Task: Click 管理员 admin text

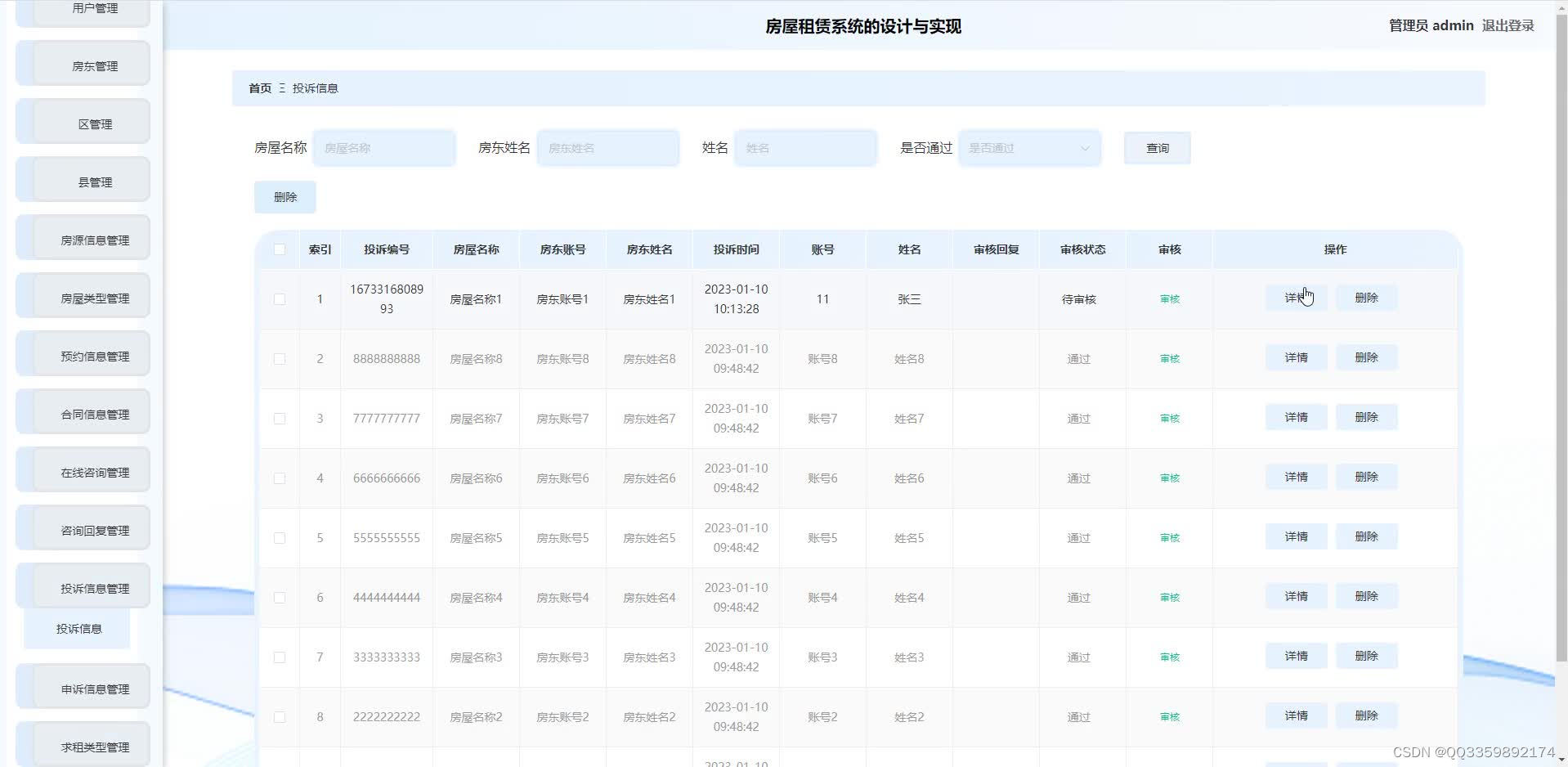Action: [1431, 25]
